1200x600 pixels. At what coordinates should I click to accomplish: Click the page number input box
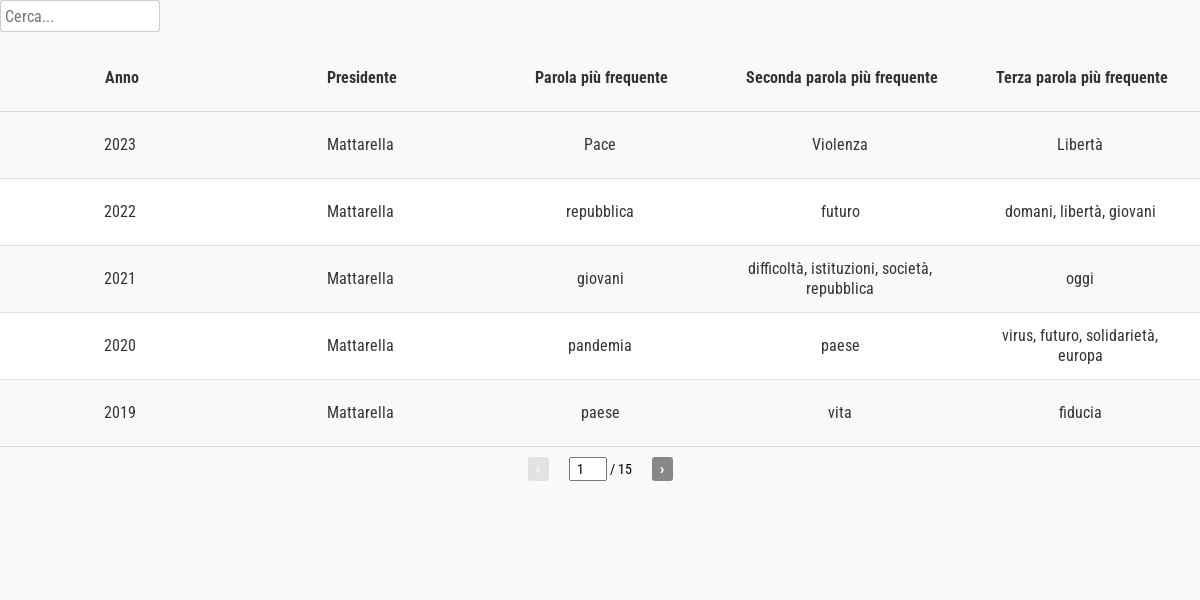coord(587,469)
